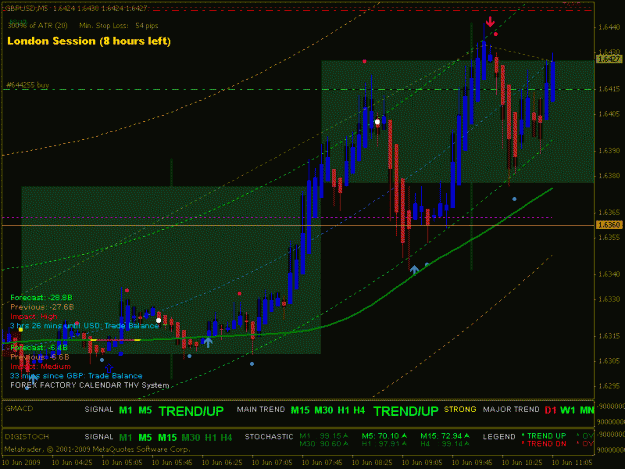
Task: Click the red down-arrow sell signal at chart top
Action: click(490, 22)
